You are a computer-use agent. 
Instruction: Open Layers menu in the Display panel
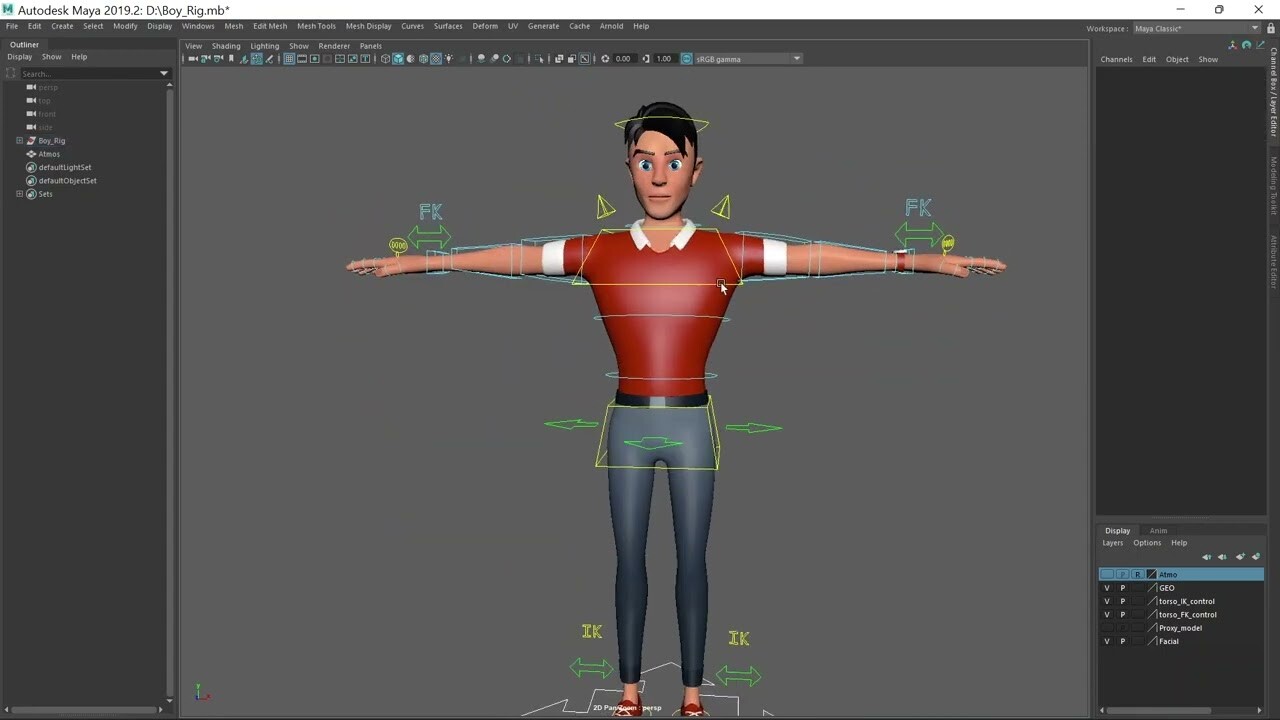pyautogui.click(x=1113, y=542)
